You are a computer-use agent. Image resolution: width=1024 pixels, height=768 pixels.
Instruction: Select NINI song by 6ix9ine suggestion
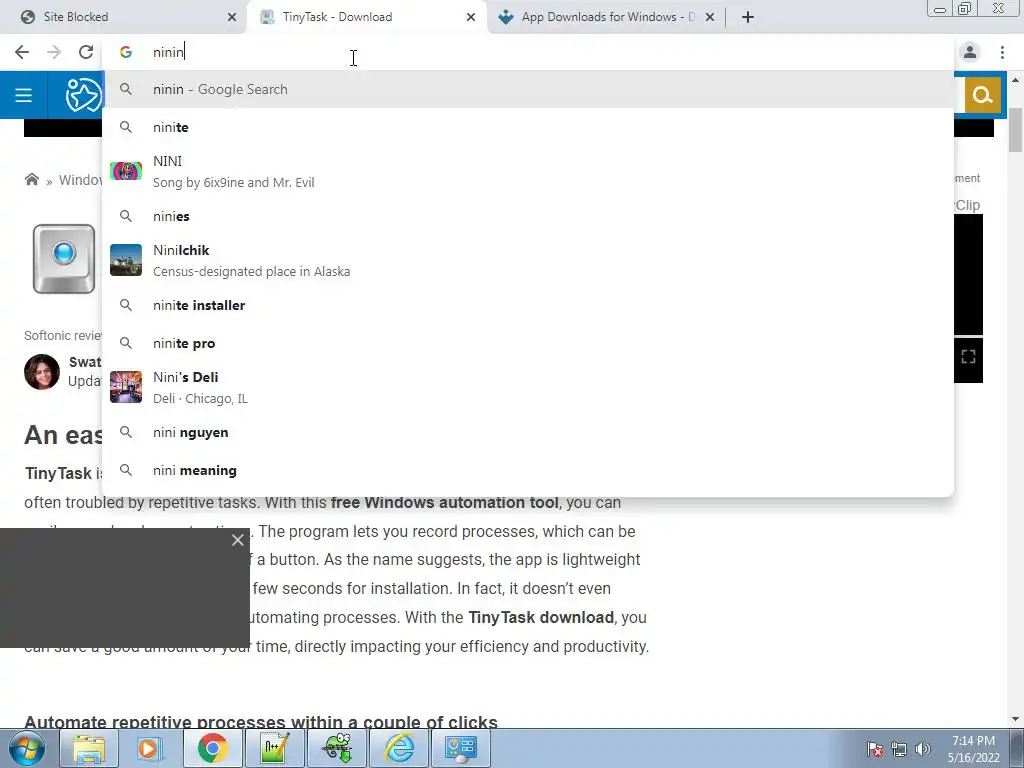[x=528, y=171]
